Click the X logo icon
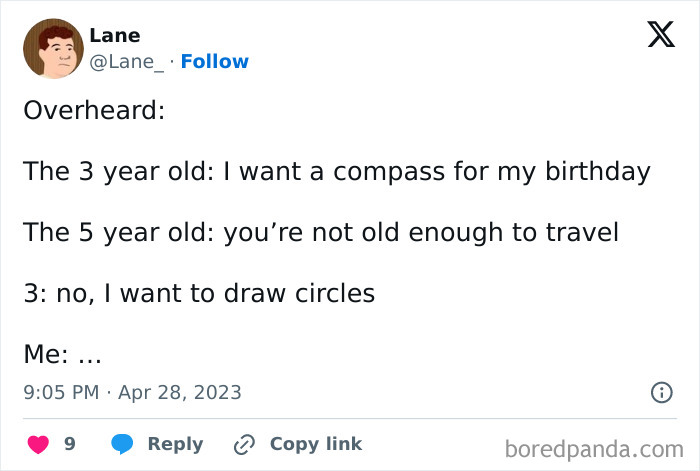The width and height of the screenshot is (700, 471). pos(660,34)
